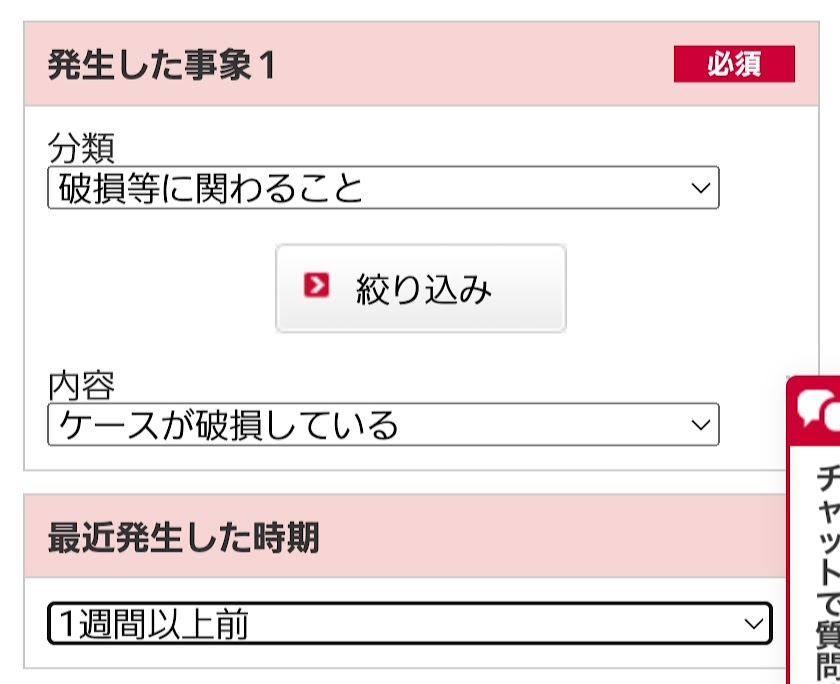
Task: Click the red 必須 badge
Action: (734, 64)
